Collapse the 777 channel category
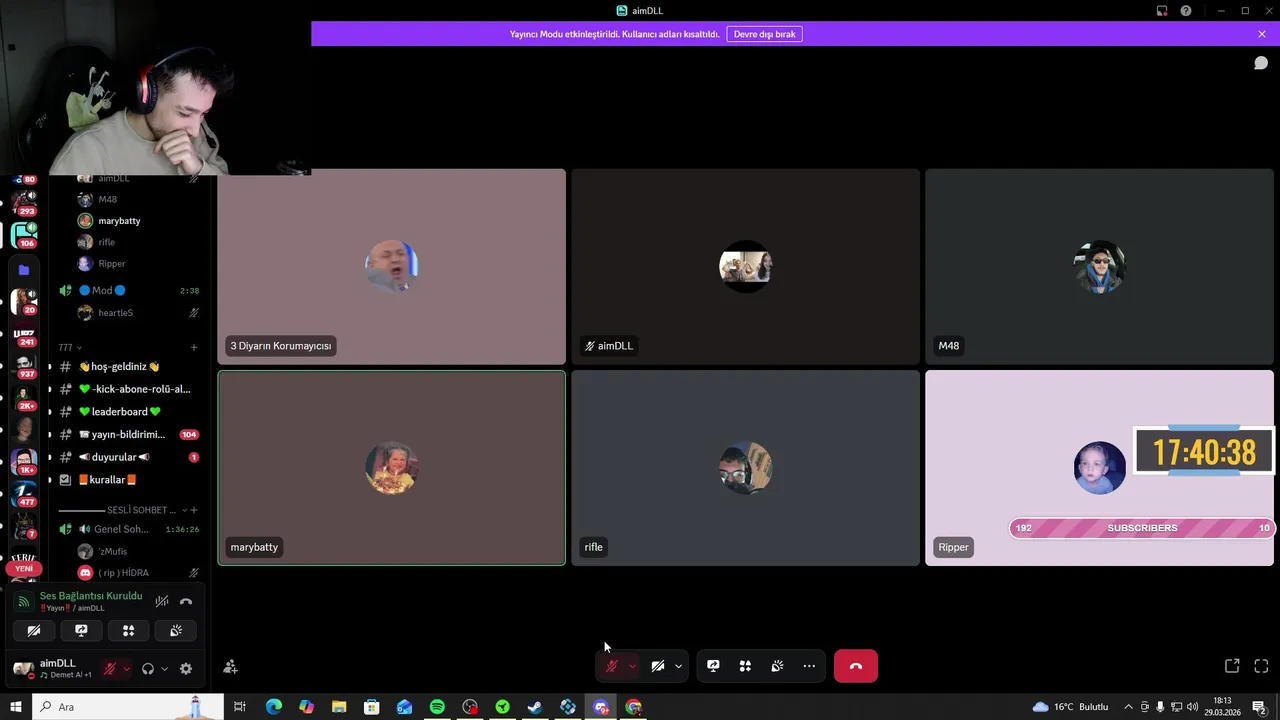The height and width of the screenshot is (720, 1280). click(x=70, y=347)
